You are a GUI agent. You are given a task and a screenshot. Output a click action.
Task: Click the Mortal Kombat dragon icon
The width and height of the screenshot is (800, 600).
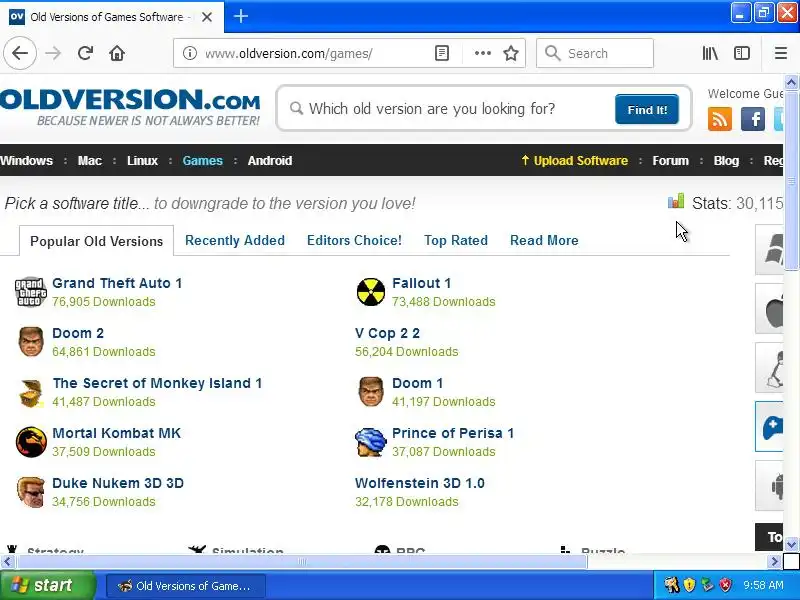click(31, 442)
